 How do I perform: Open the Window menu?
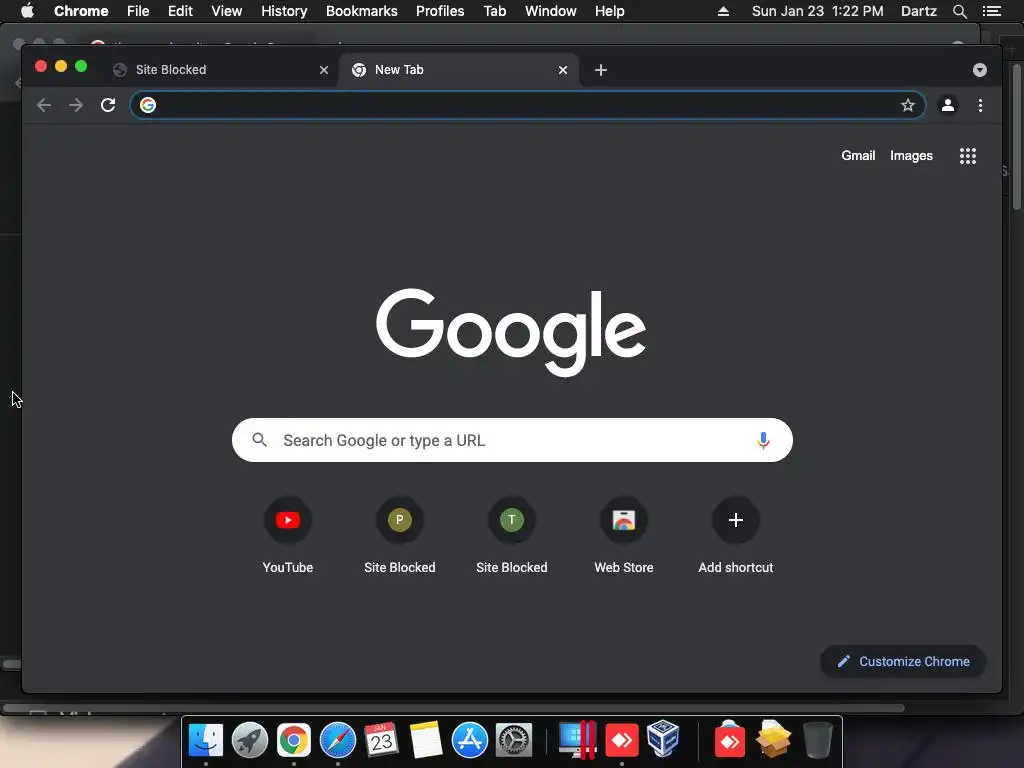coord(551,11)
